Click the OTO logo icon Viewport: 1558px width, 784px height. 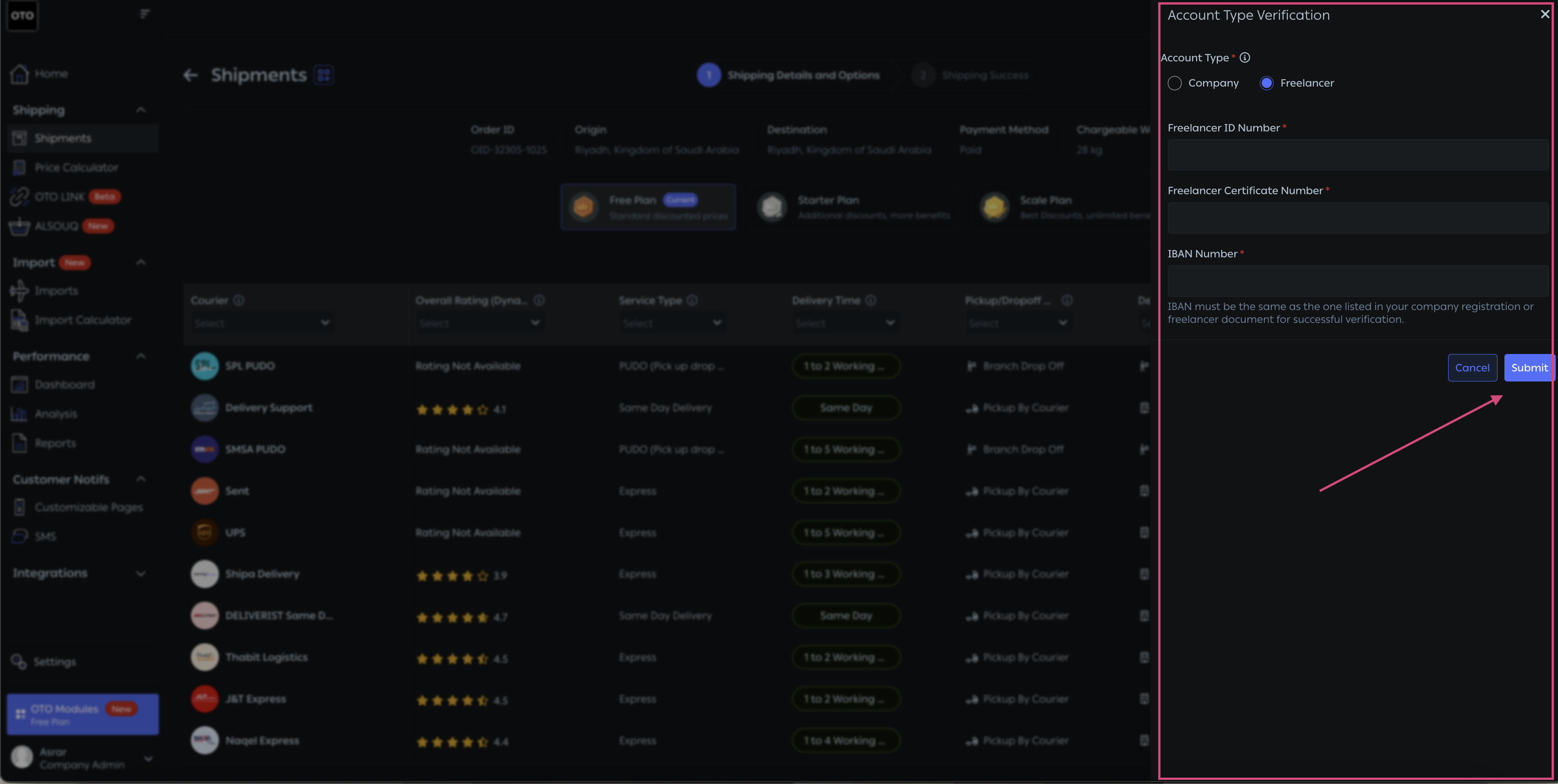point(22,16)
